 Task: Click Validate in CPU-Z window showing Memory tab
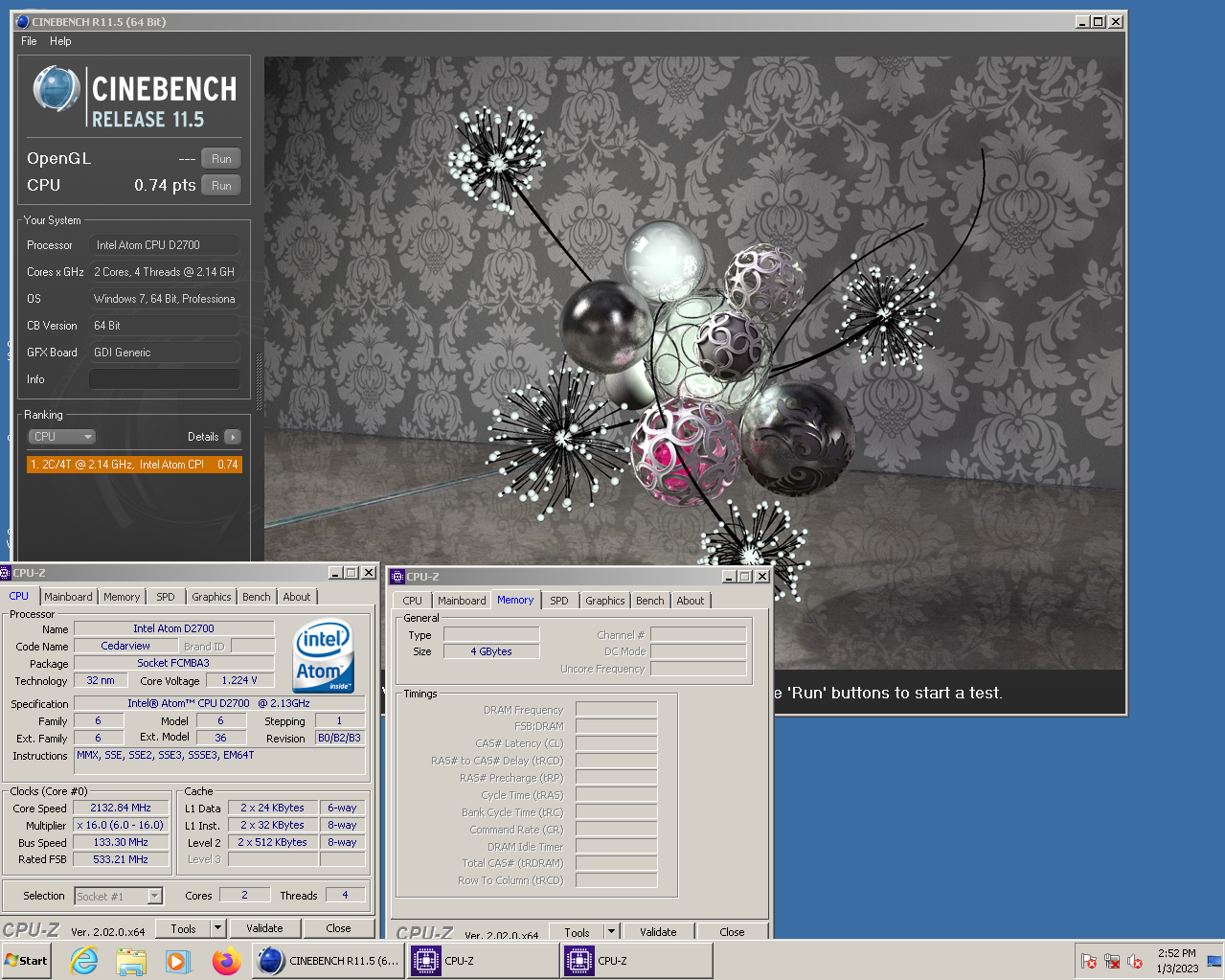coord(658,932)
